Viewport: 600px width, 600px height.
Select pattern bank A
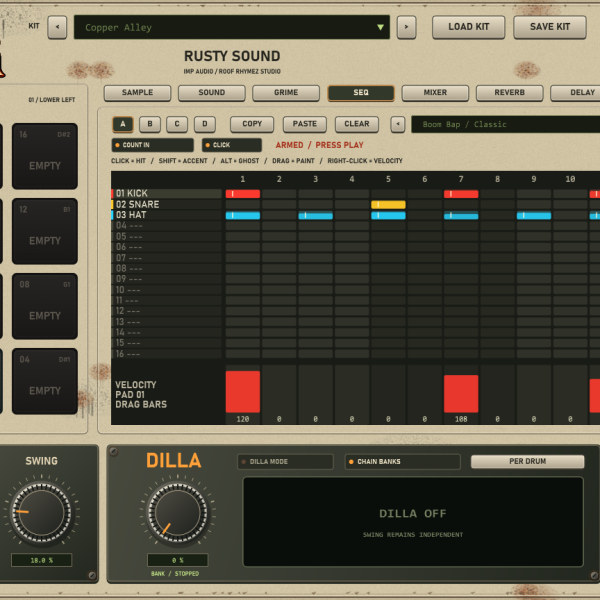pos(123,124)
